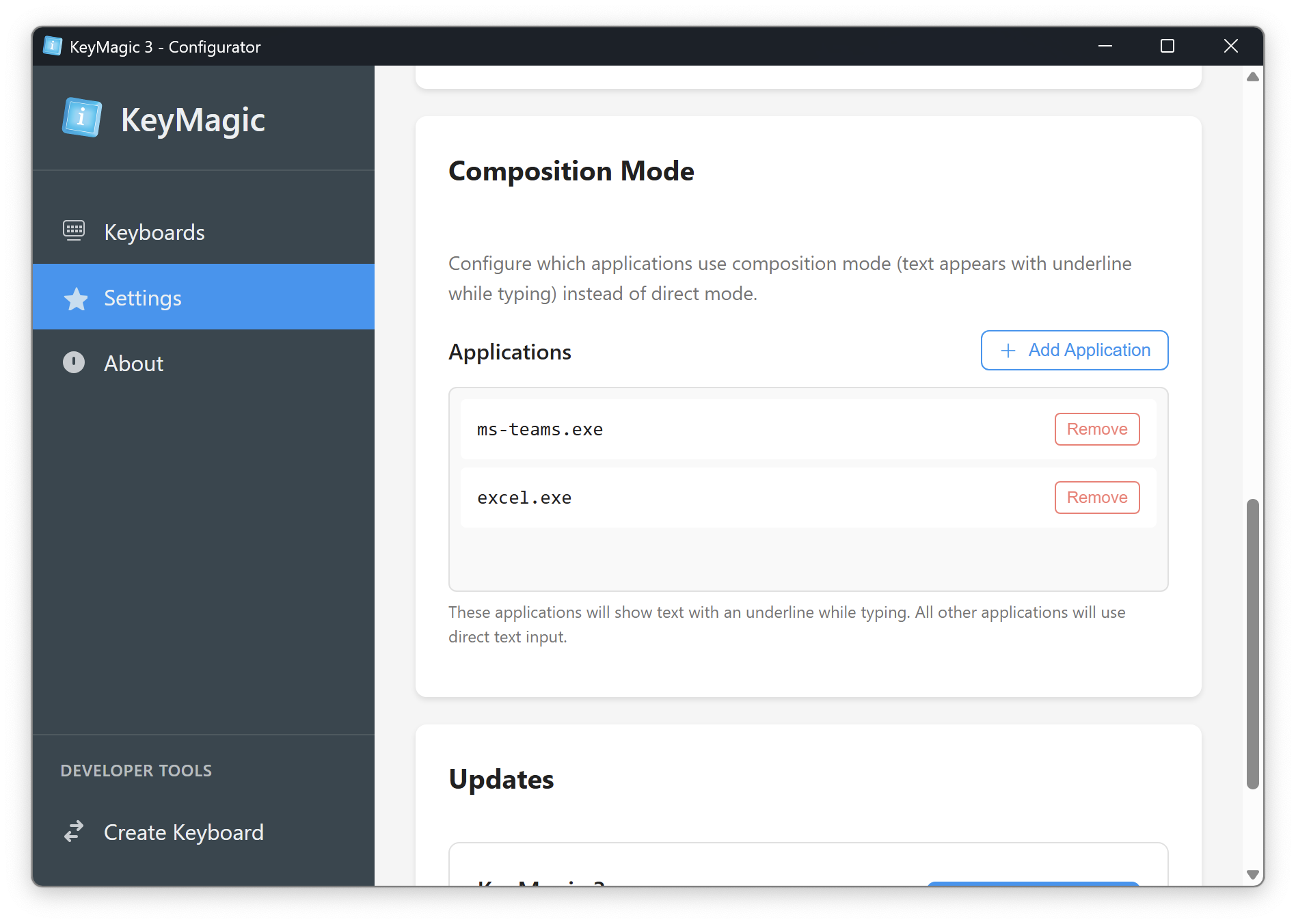The height and width of the screenshot is (924, 1296).
Task: Click the app icon in Configurator window header
Action: tap(53, 45)
